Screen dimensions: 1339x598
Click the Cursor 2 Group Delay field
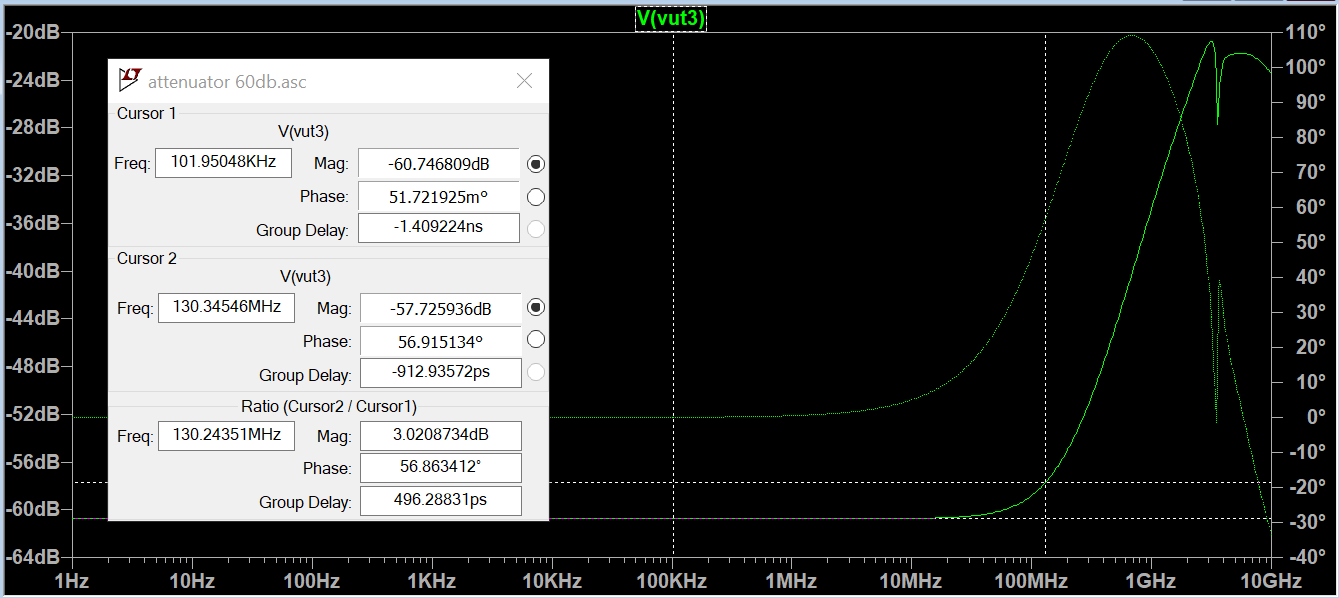(x=440, y=374)
